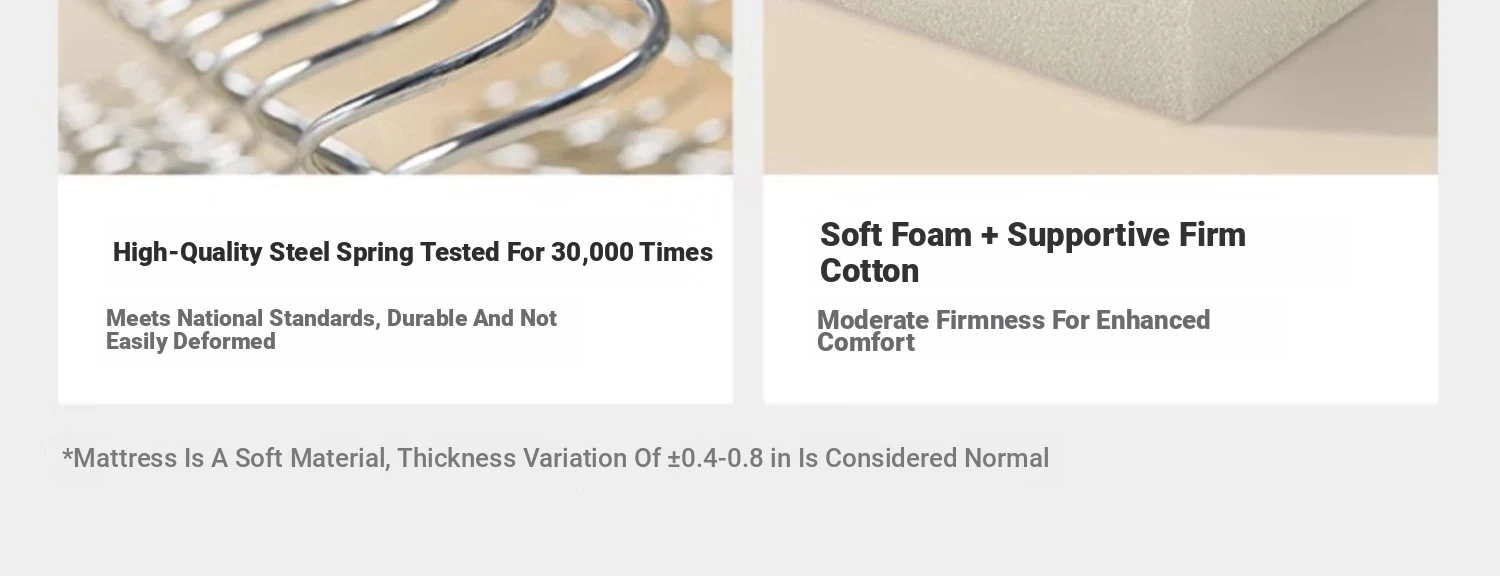Viewport: 1500px width, 576px height.
Task: Click the steel spring product photo
Action: (x=395, y=87)
